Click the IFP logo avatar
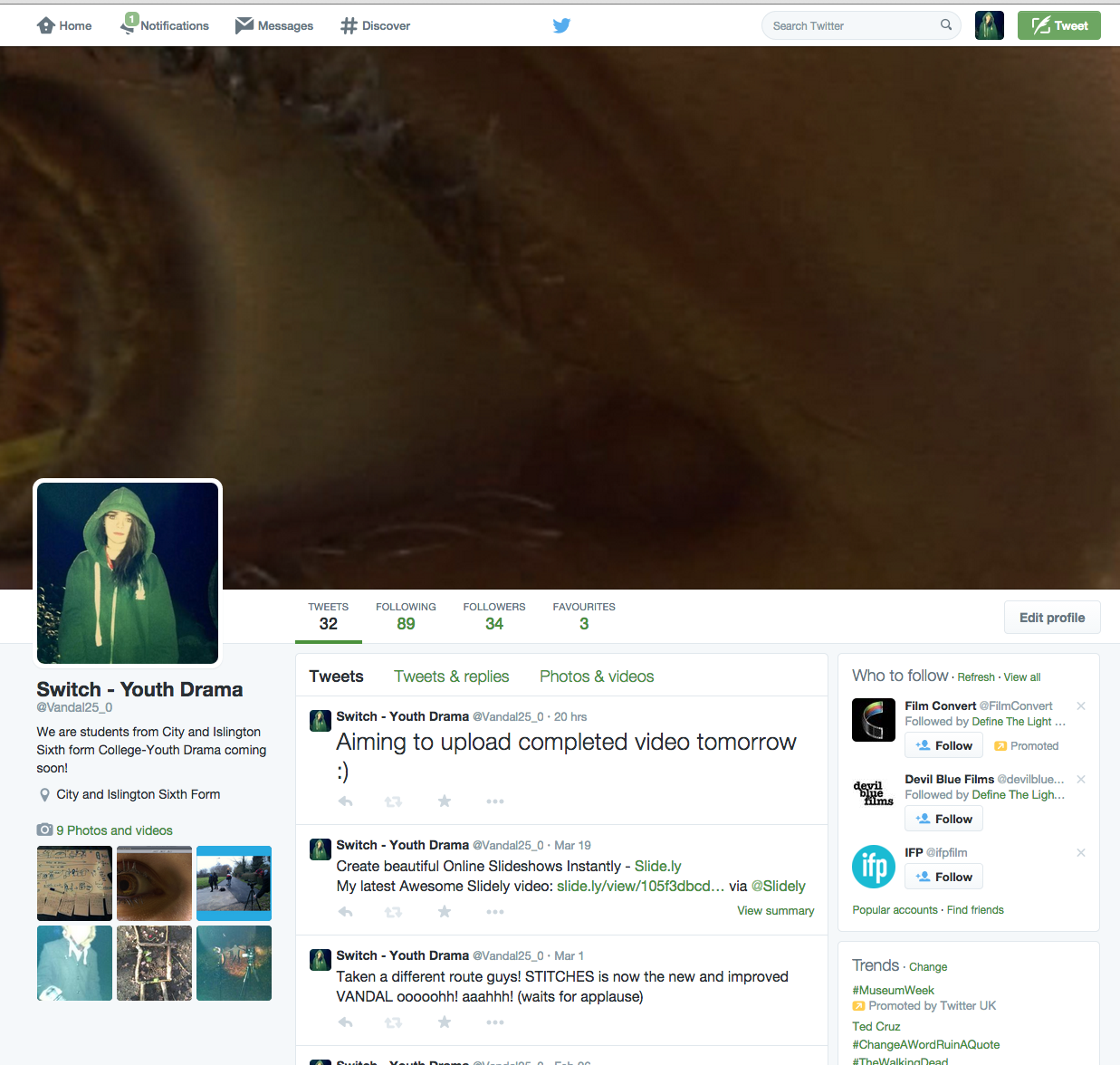 coord(874,867)
